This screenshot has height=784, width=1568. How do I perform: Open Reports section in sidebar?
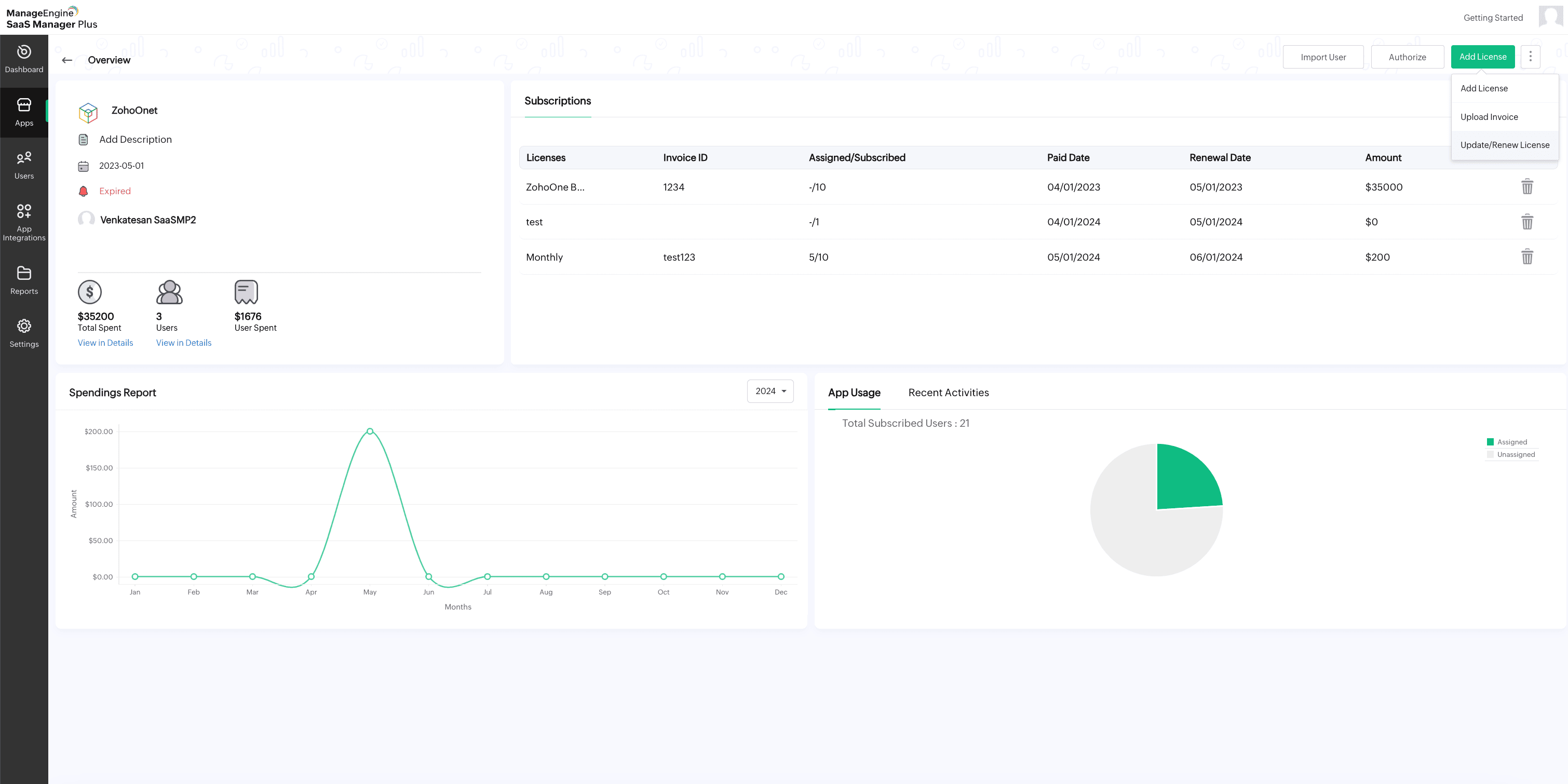click(x=24, y=280)
